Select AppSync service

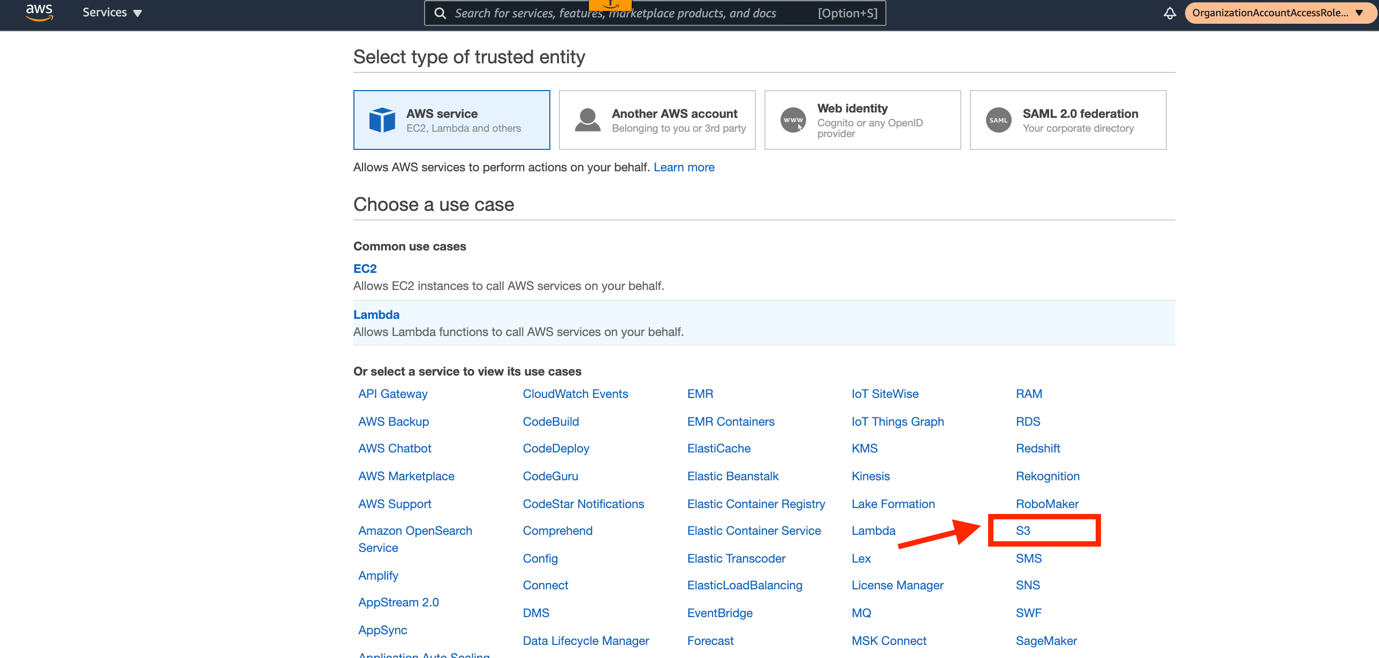[383, 631]
